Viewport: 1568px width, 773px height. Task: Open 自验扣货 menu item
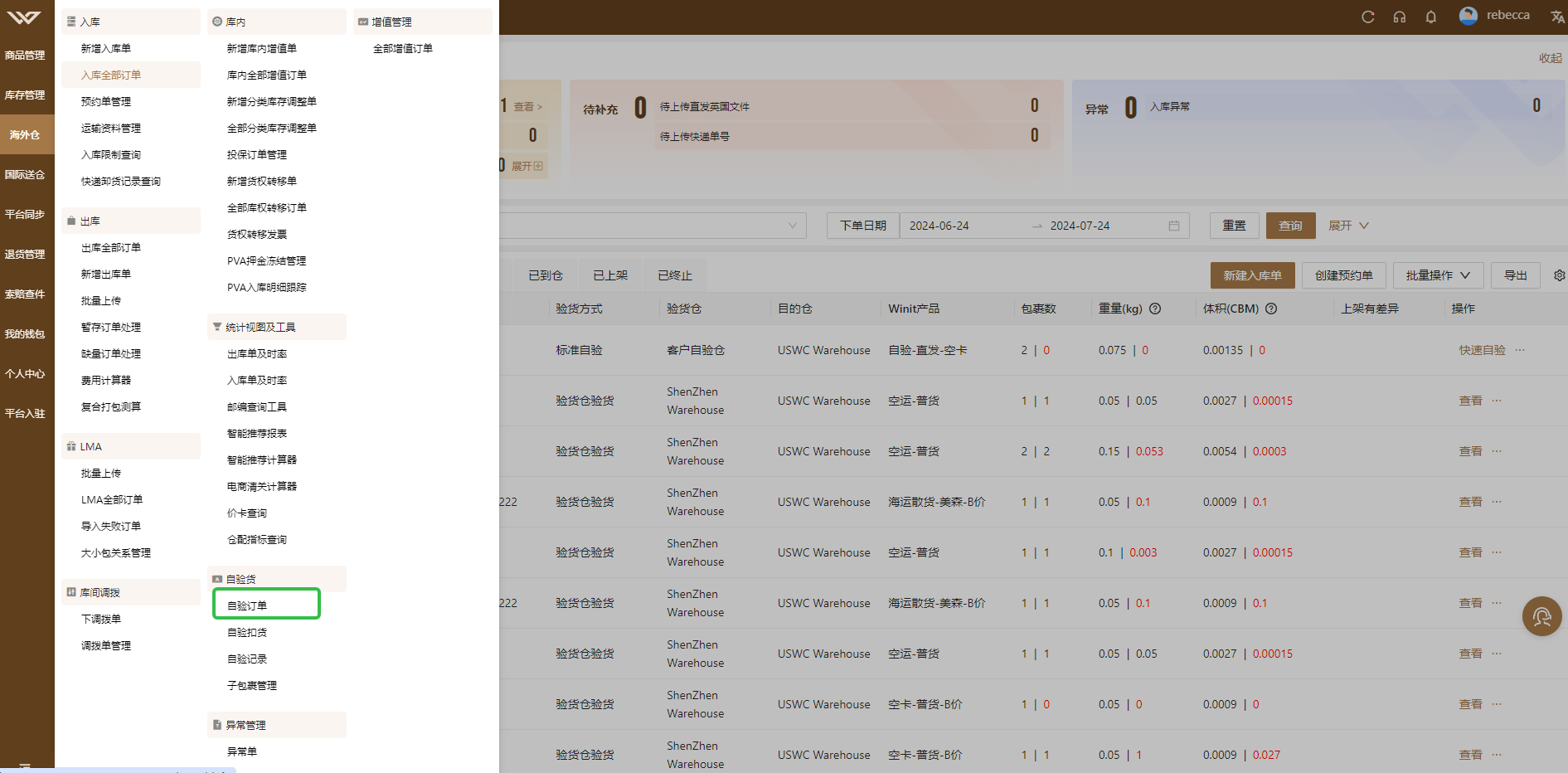click(x=247, y=632)
